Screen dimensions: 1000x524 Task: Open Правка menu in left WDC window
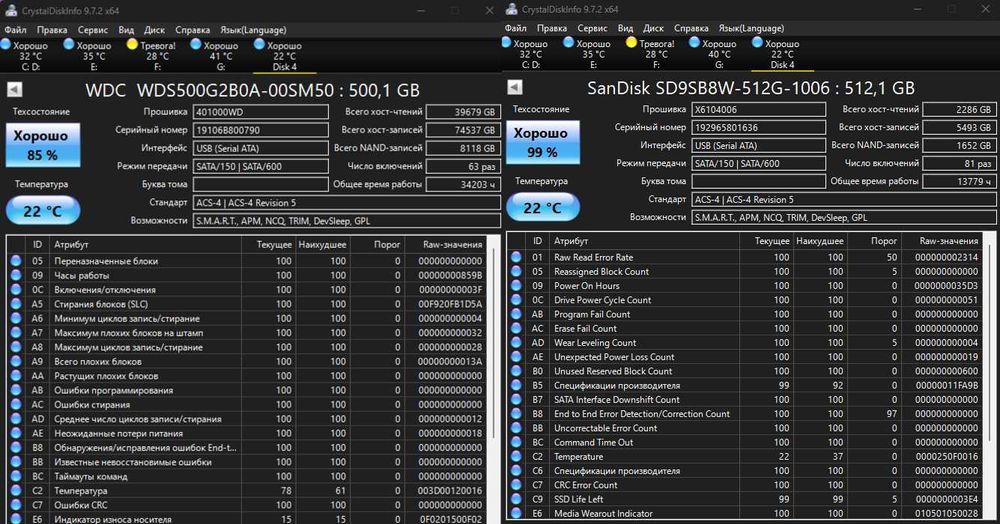pyautogui.click(x=52, y=30)
